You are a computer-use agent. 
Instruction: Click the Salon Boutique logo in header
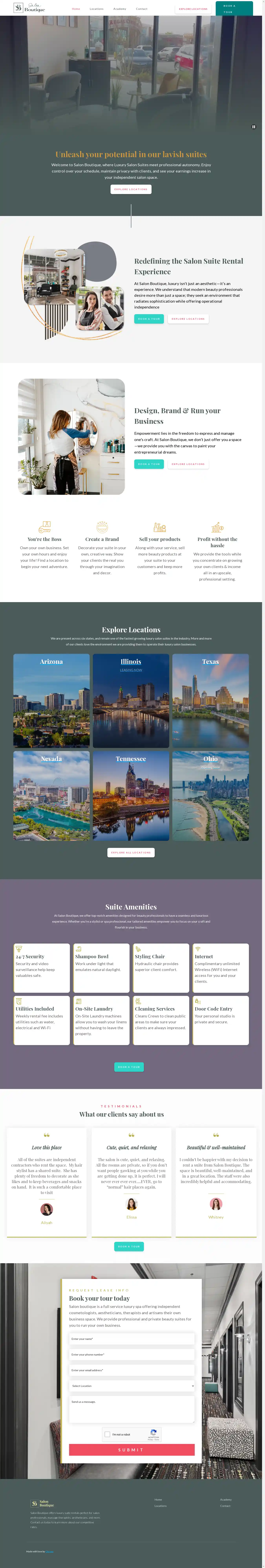29,8
